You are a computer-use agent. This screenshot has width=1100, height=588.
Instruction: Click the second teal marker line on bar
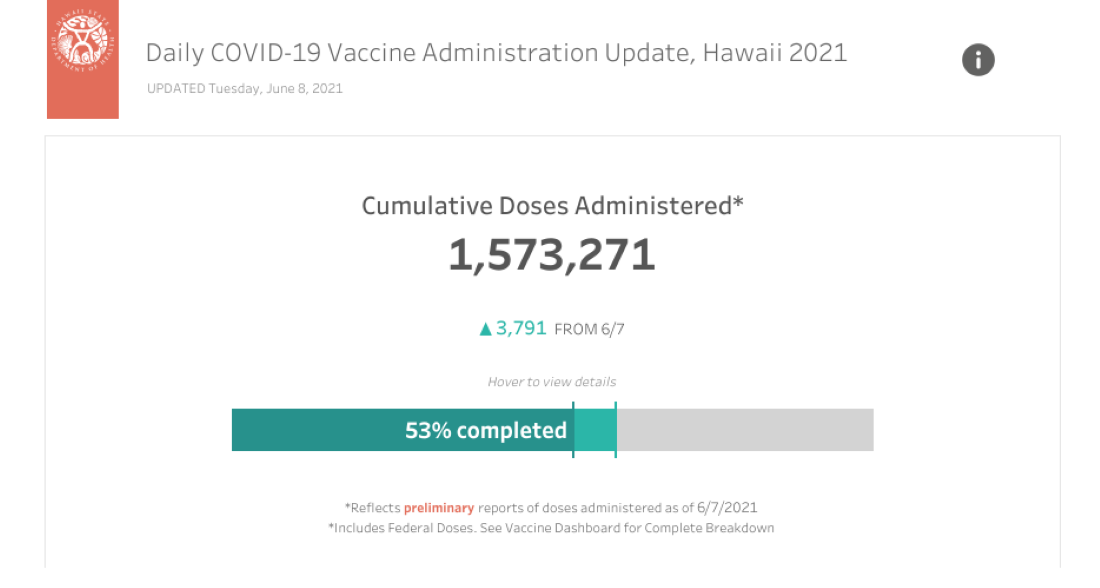click(x=615, y=430)
